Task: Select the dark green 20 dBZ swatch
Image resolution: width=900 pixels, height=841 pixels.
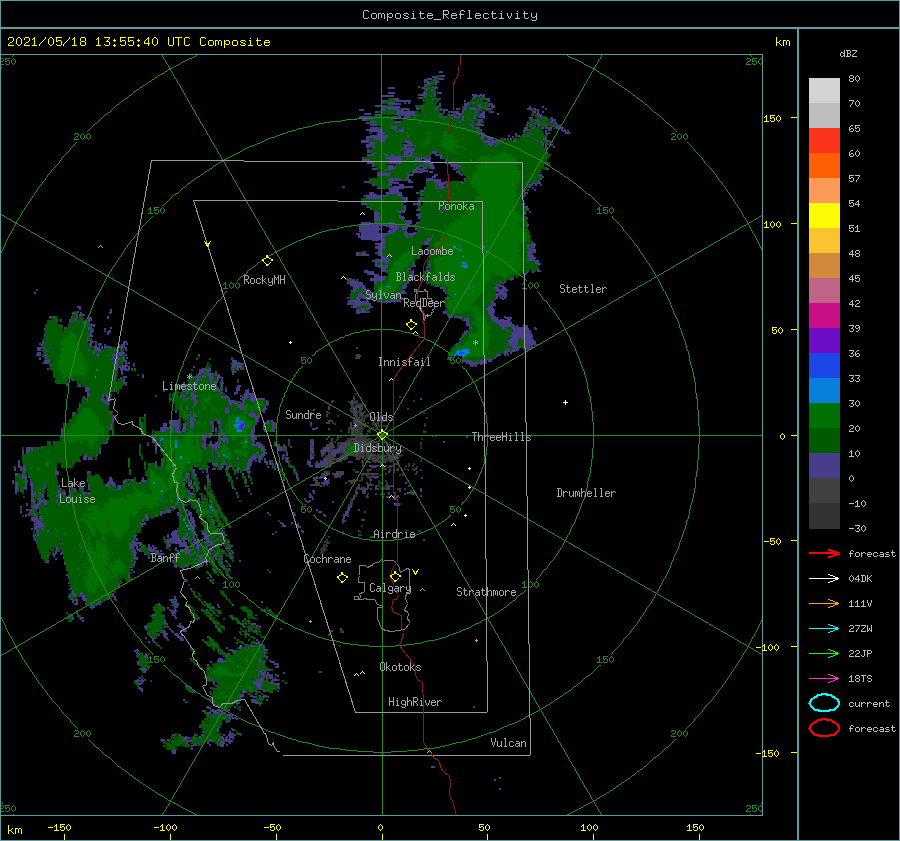Action: [x=824, y=440]
